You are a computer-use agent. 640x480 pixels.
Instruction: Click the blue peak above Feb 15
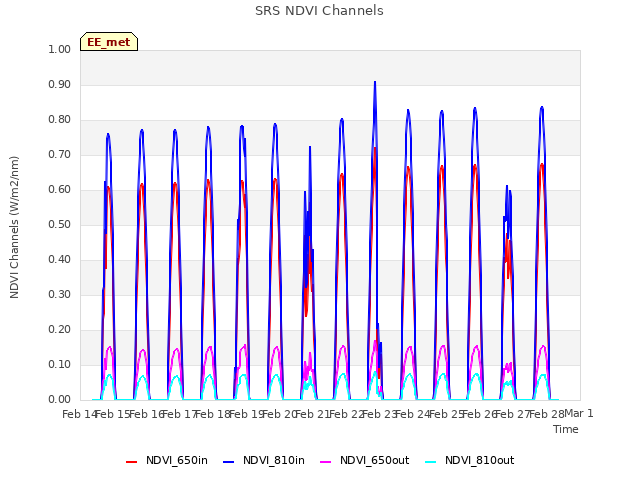[x=108, y=135]
